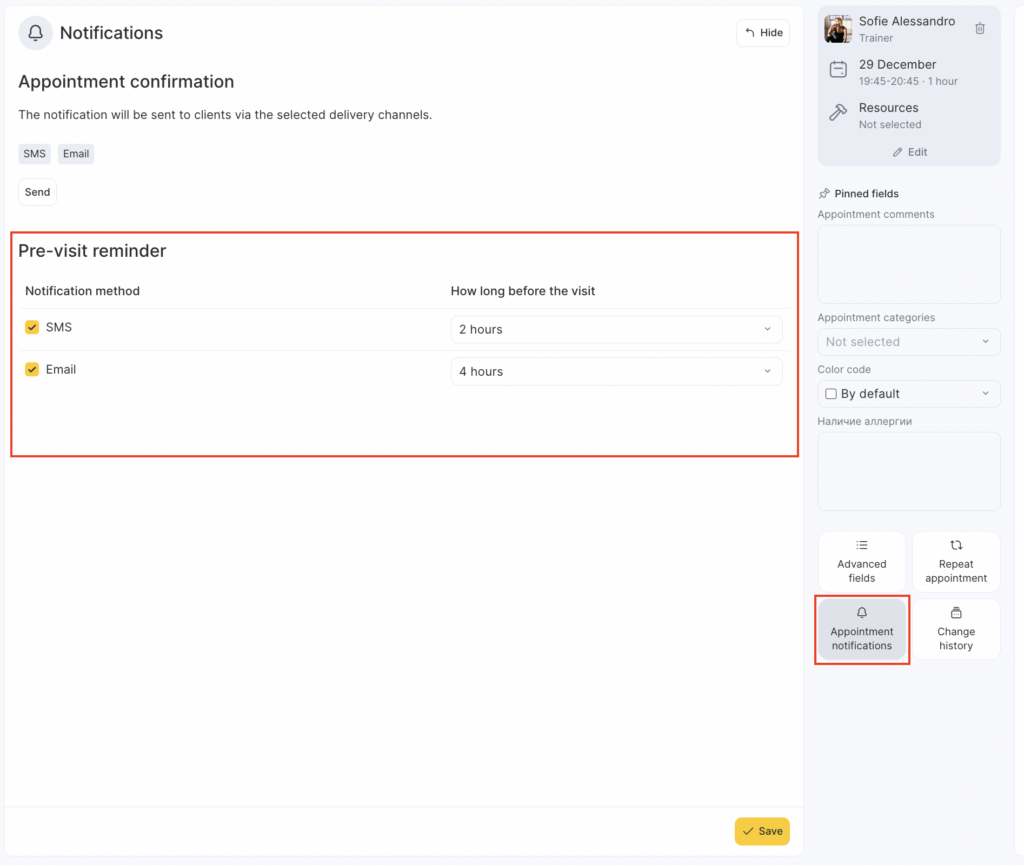Delete trainer using the trash icon

pos(979,29)
